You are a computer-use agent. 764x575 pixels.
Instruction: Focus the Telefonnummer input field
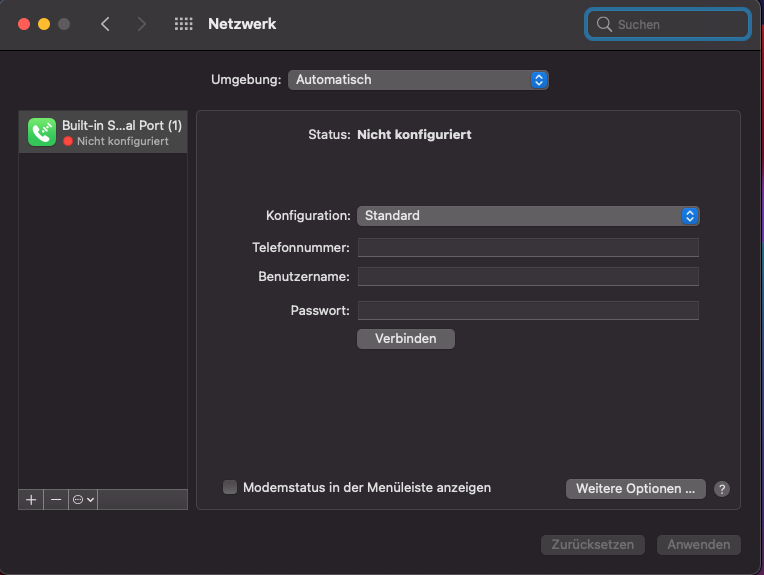[528, 247]
